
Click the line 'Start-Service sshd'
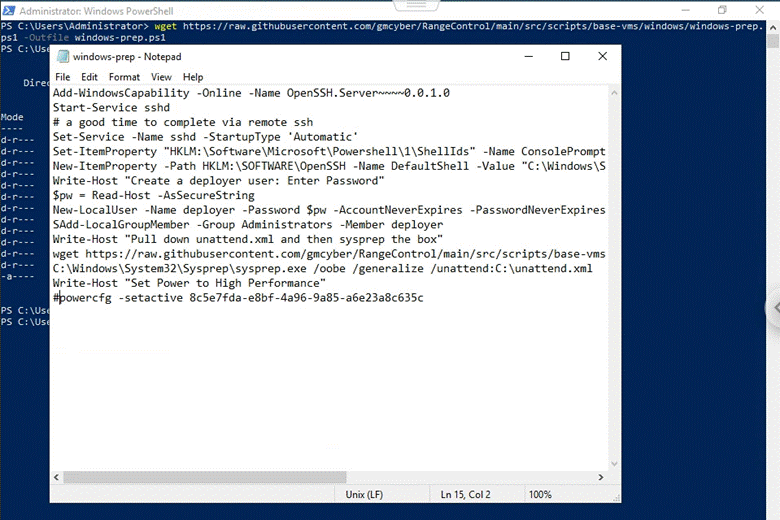pos(111,107)
